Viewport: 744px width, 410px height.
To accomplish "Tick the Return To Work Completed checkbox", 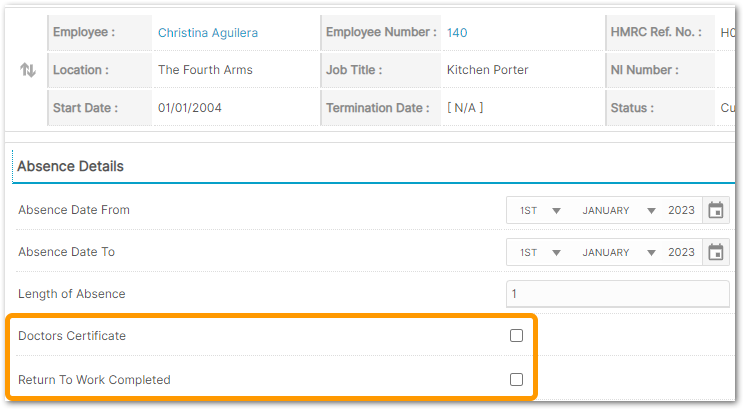I will [516, 379].
